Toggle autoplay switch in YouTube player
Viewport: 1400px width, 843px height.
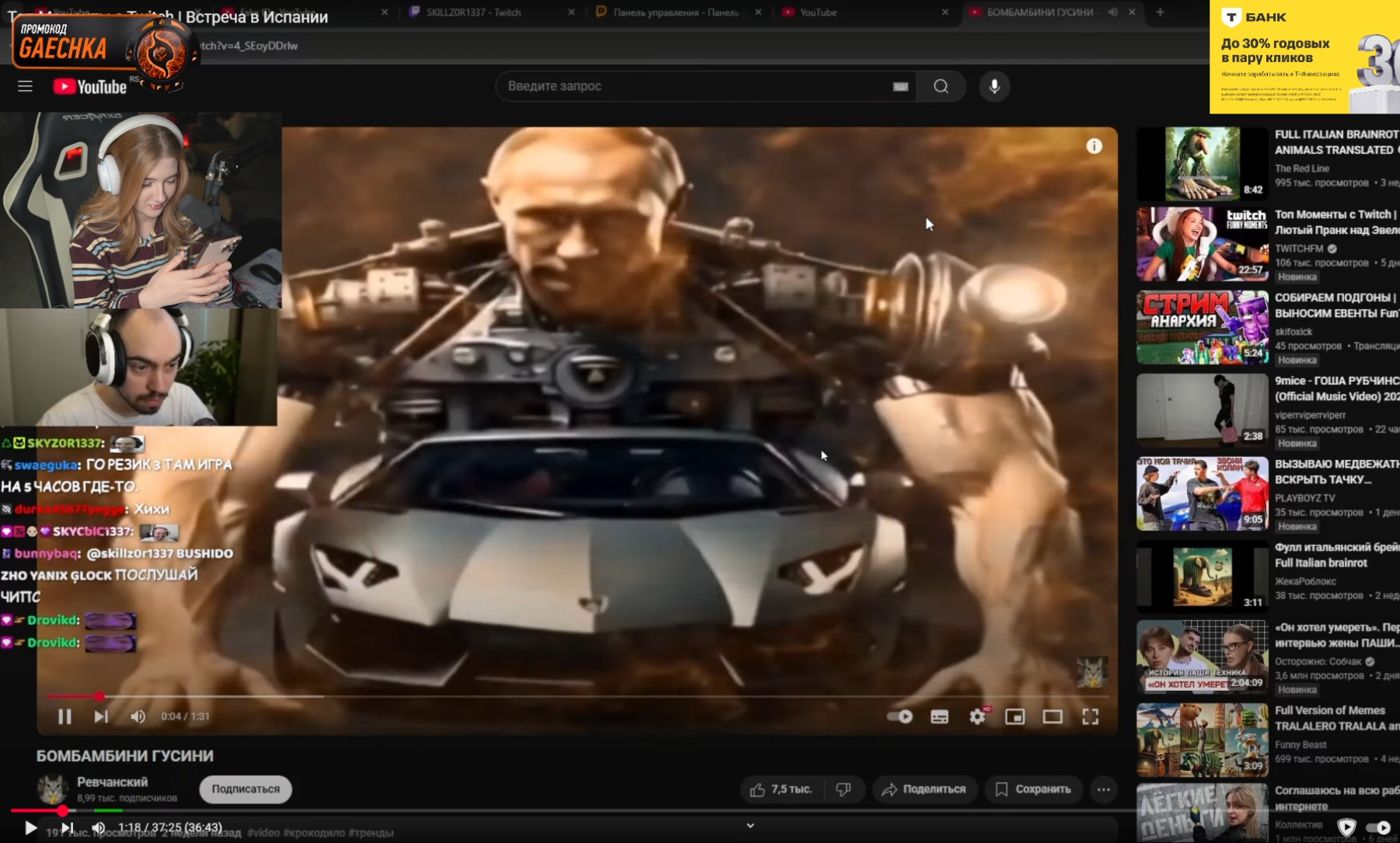(x=900, y=716)
